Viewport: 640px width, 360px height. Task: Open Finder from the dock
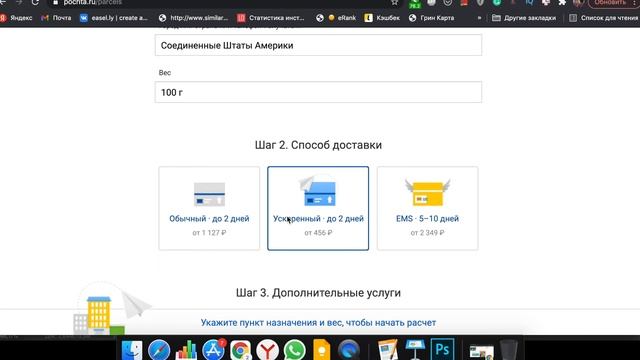coord(132,350)
